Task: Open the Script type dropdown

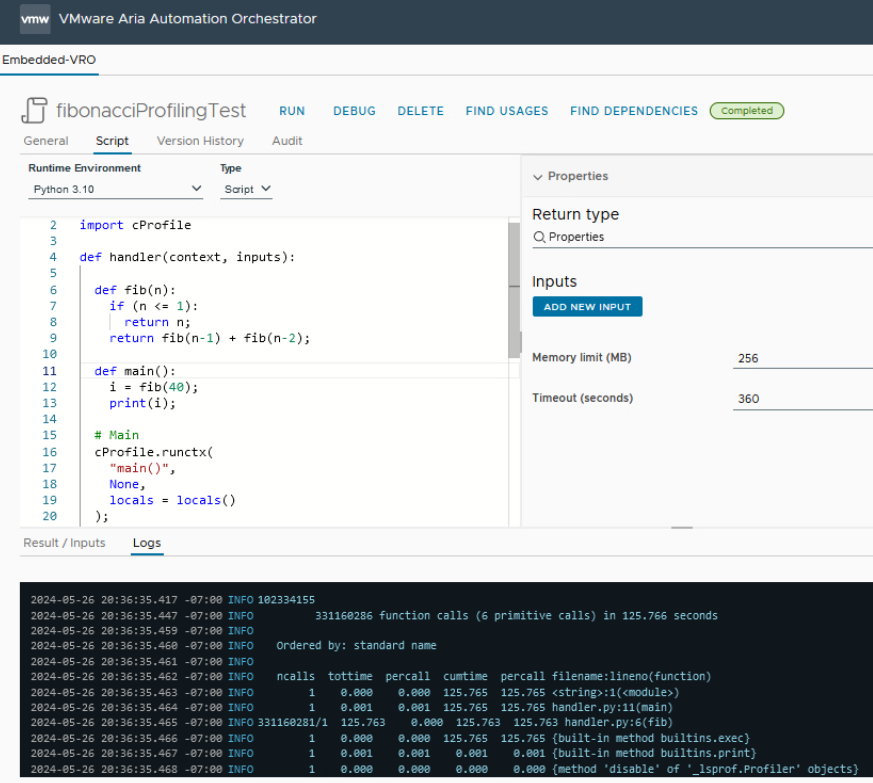Action: tap(246, 189)
